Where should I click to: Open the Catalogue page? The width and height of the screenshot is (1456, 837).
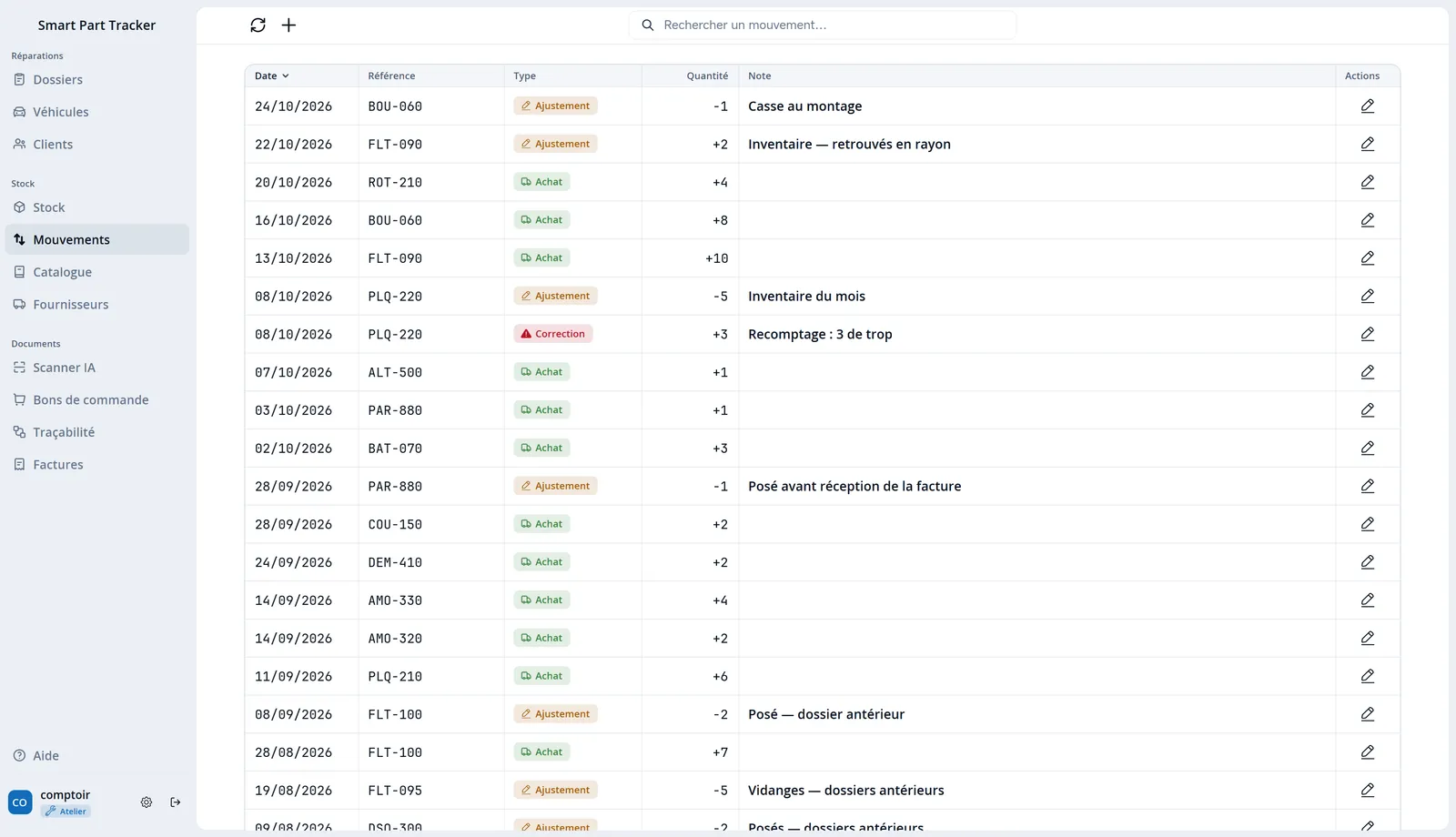pyautogui.click(x=97, y=272)
